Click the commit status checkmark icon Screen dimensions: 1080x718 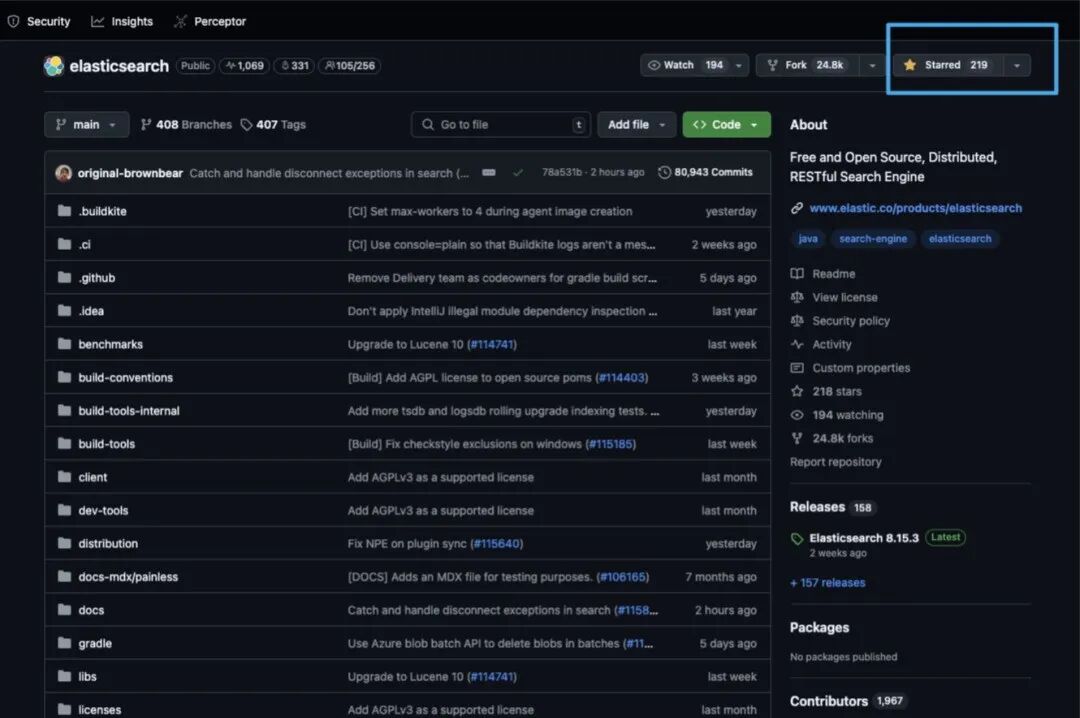tap(518, 172)
